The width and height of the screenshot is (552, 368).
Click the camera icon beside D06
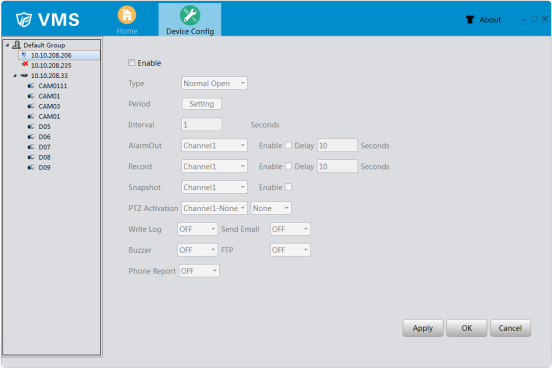click(31, 137)
